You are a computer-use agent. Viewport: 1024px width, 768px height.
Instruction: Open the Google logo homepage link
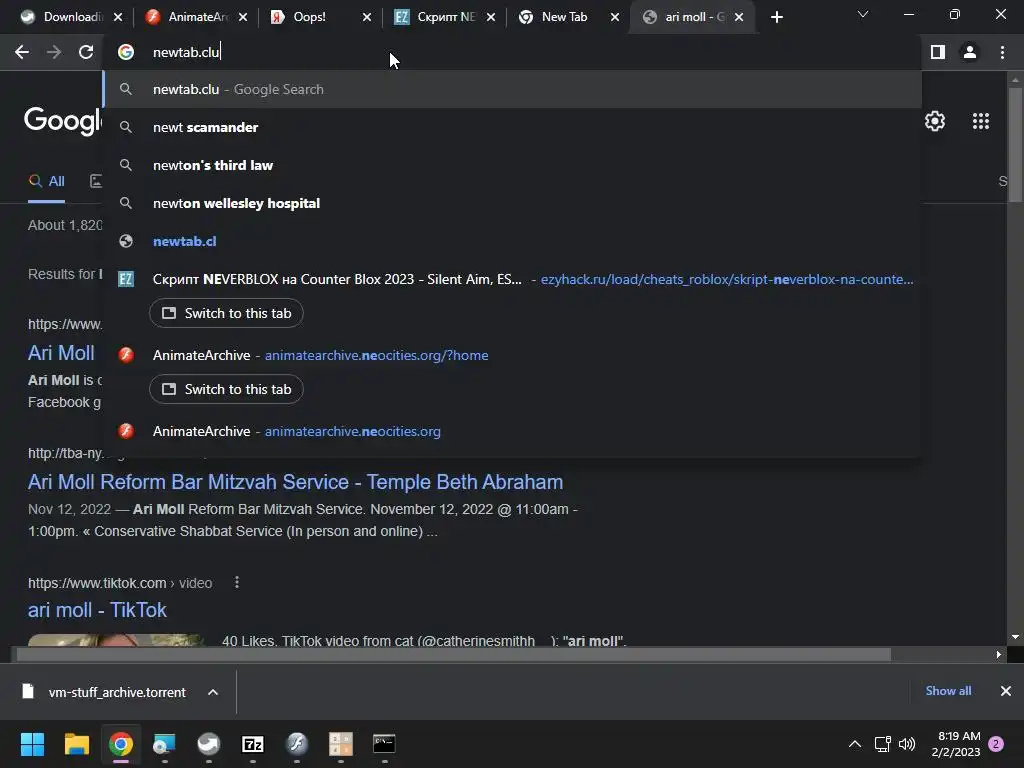[x=63, y=121]
